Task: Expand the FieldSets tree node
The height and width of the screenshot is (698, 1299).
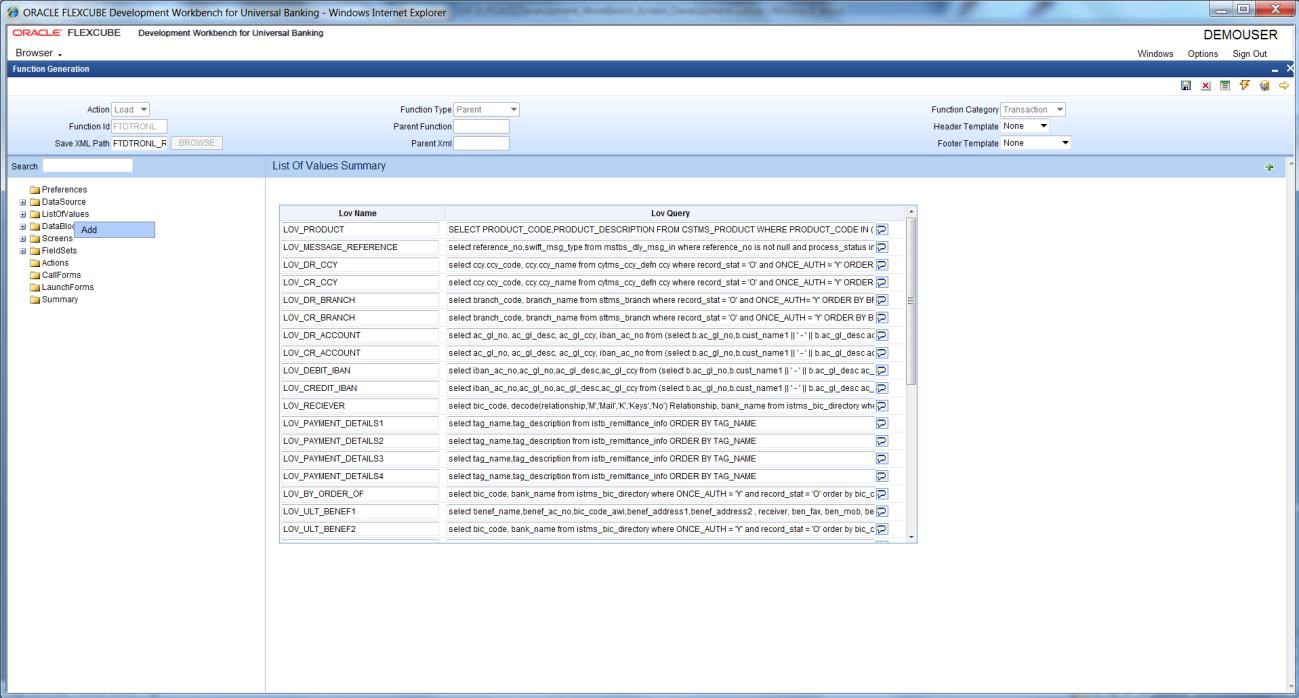Action: (x=23, y=251)
